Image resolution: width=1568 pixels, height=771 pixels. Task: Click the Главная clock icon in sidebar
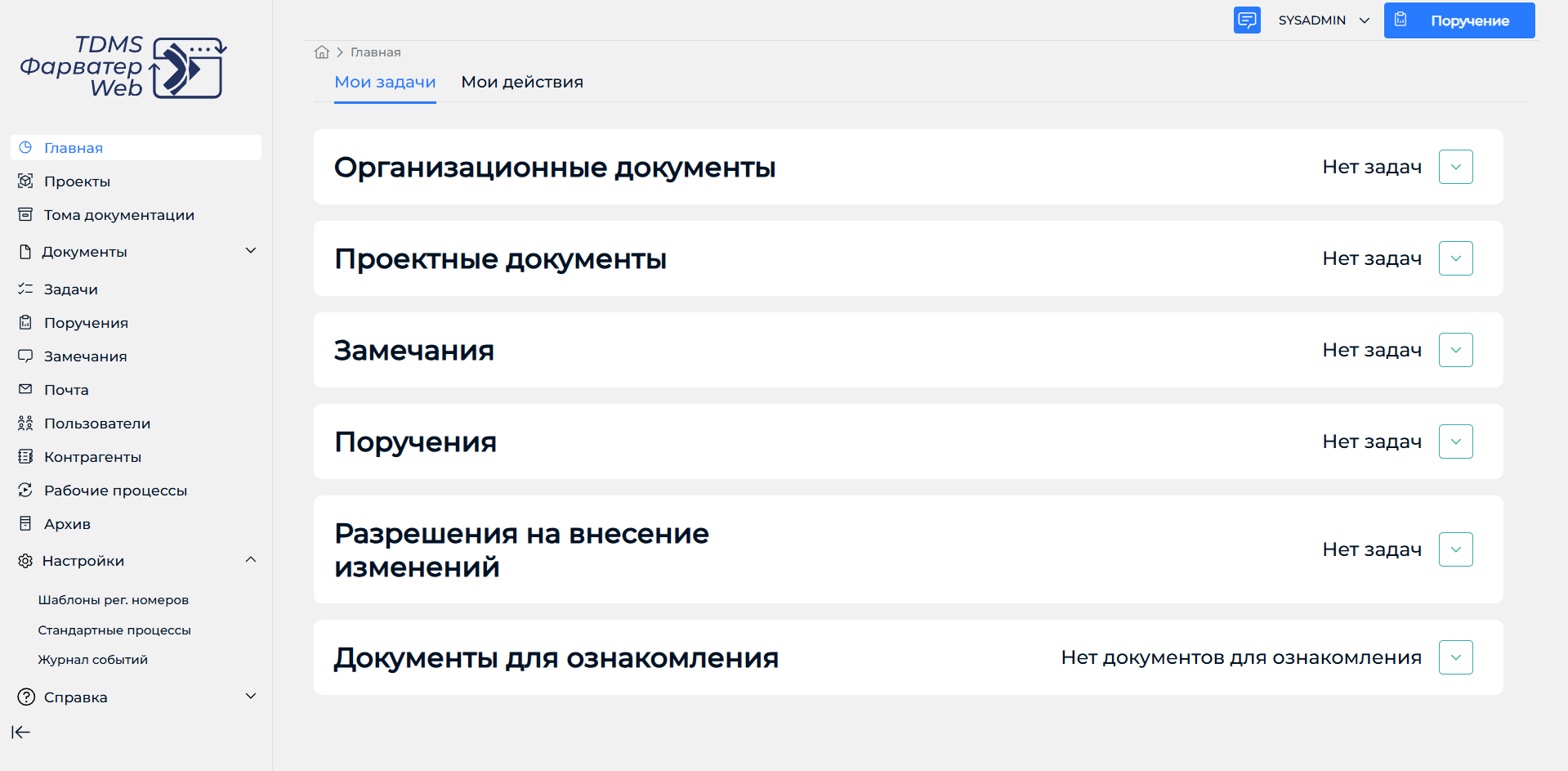pos(25,147)
